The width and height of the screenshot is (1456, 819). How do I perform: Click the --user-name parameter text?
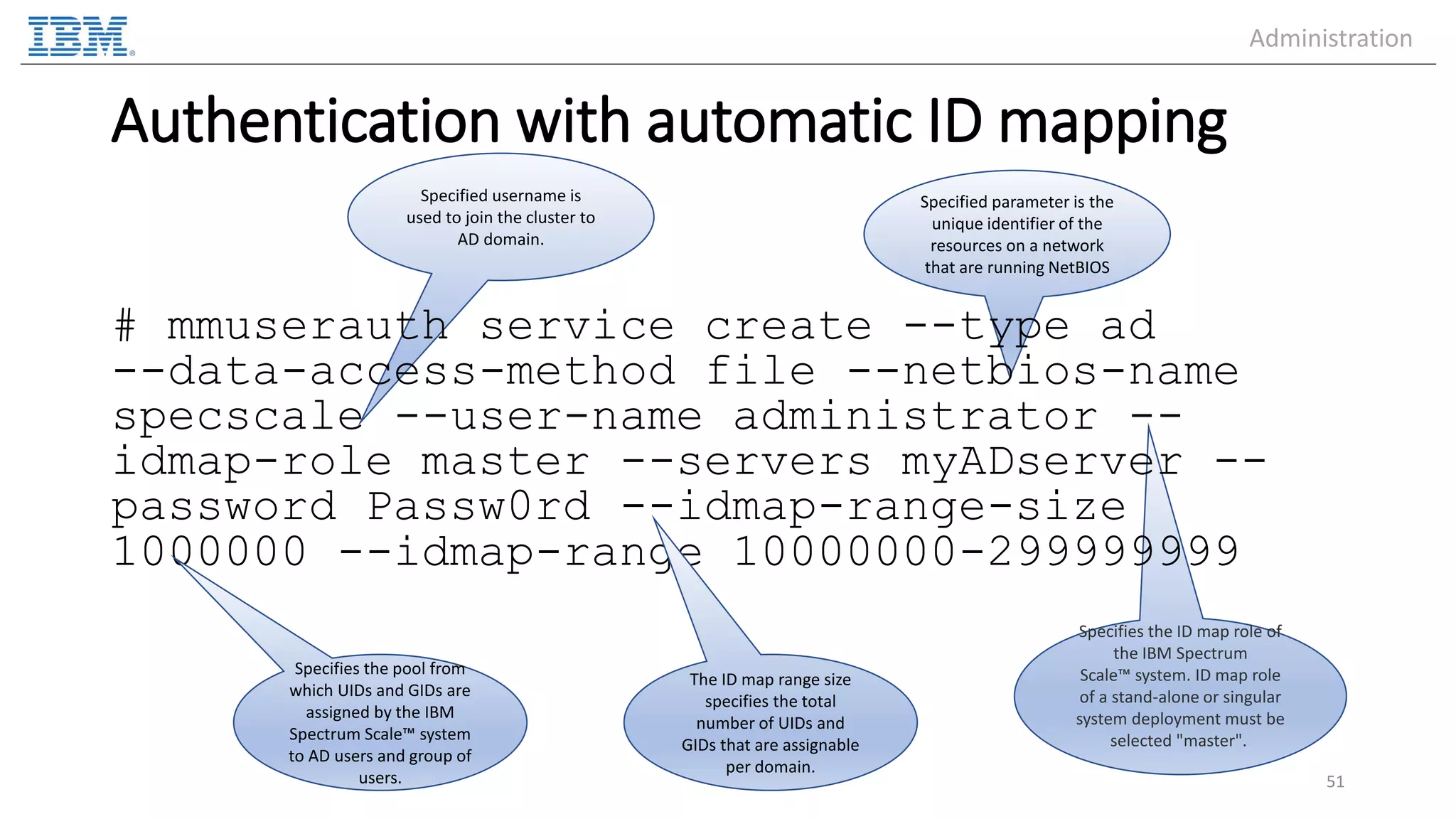pyautogui.click(x=549, y=417)
